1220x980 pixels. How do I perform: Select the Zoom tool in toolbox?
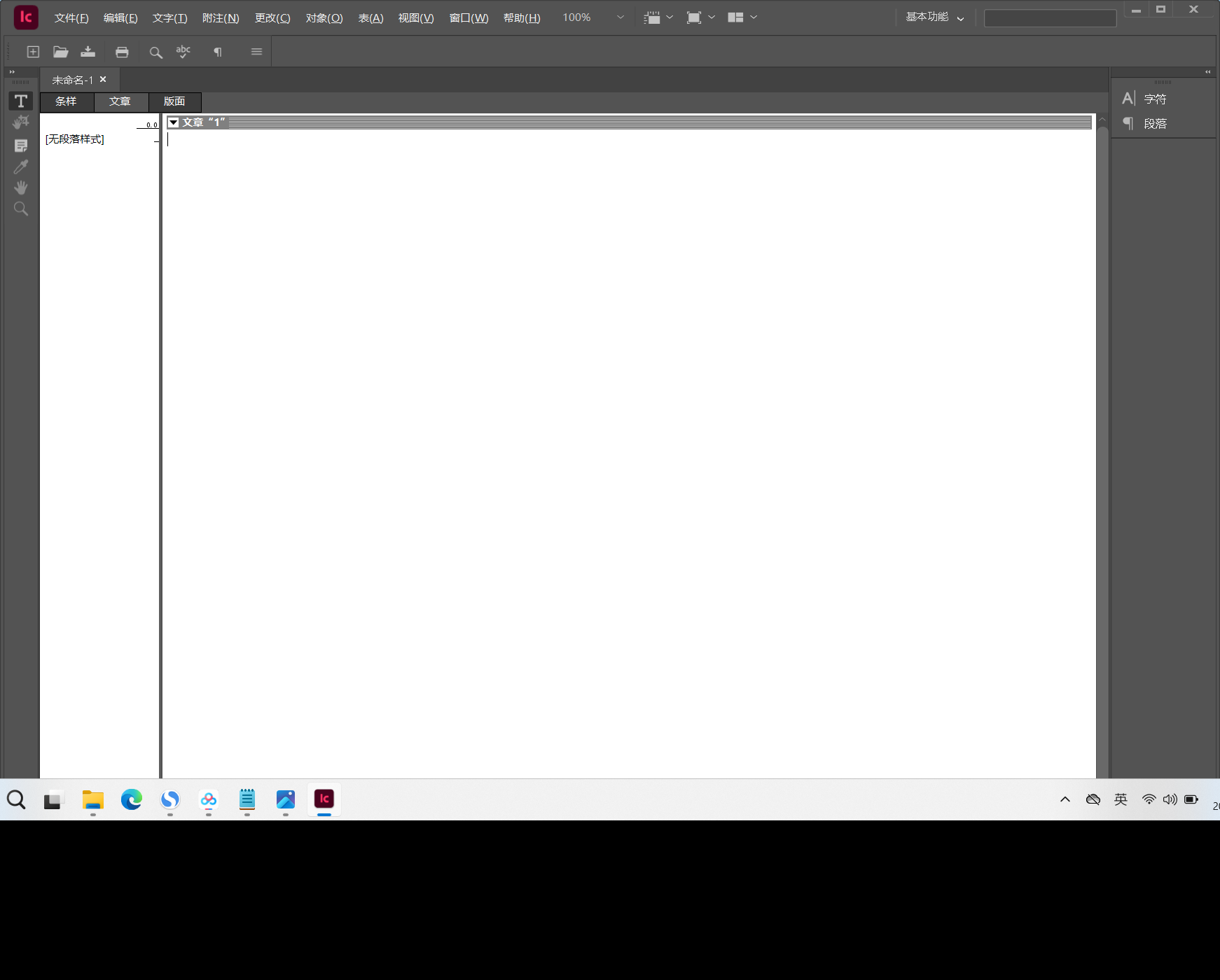pyautogui.click(x=21, y=209)
